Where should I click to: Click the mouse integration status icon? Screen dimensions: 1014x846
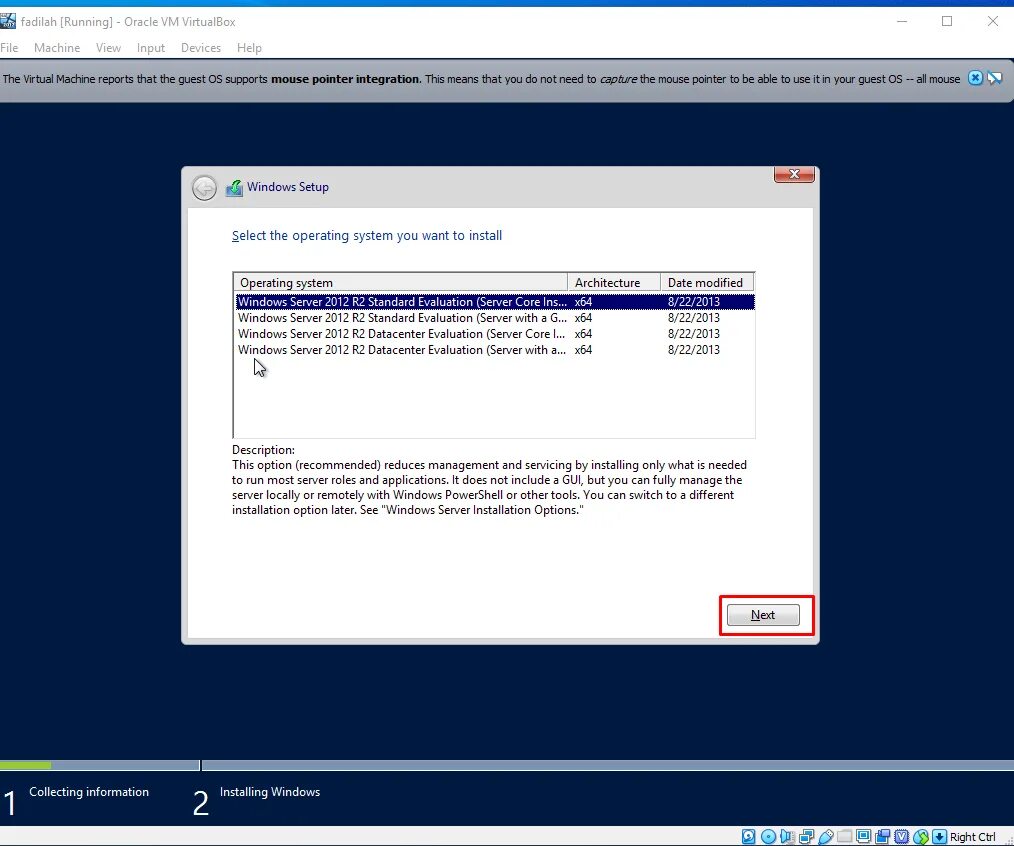pos(922,836)
